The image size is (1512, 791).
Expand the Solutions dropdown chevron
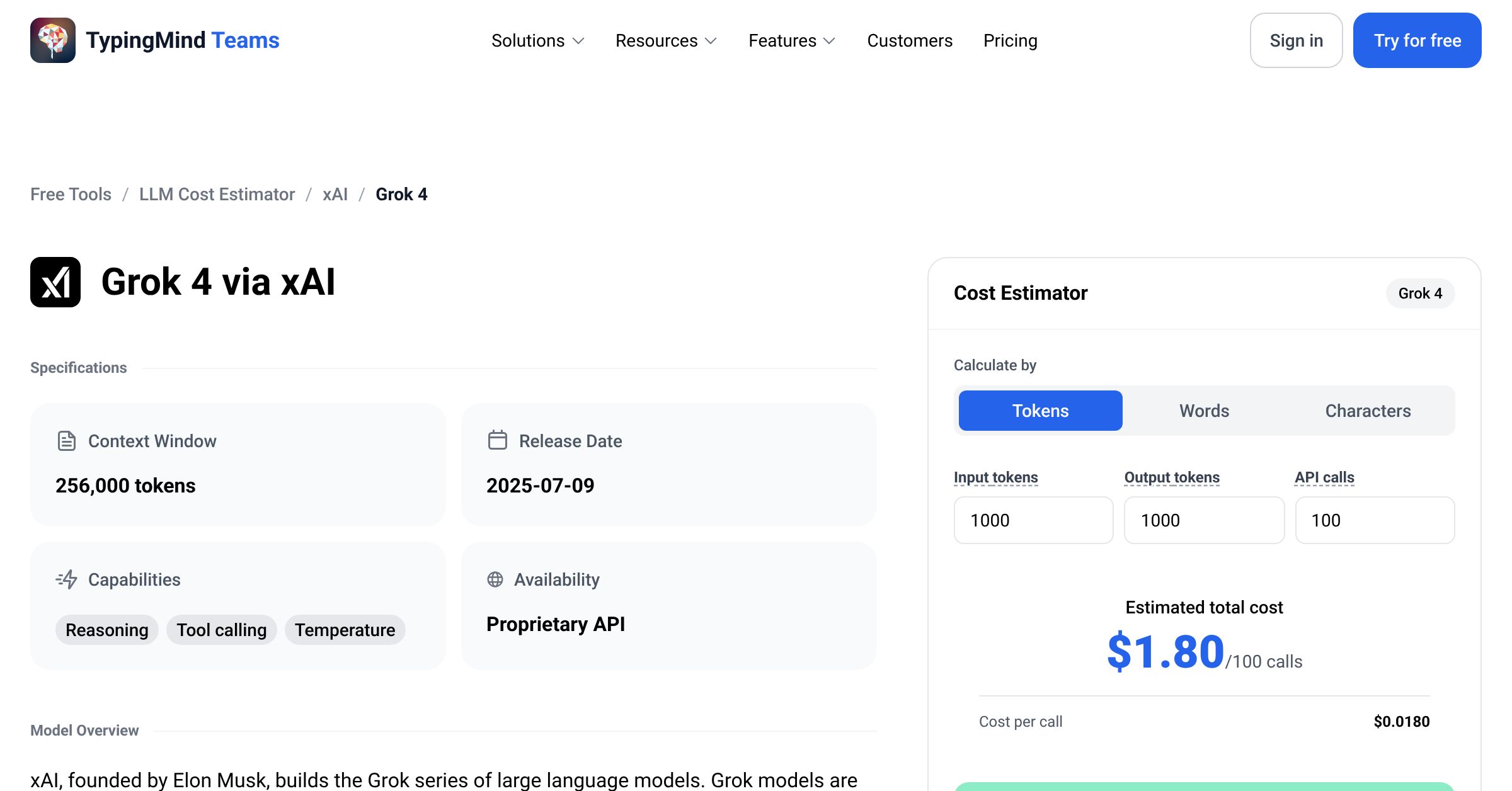click(578, 41)
